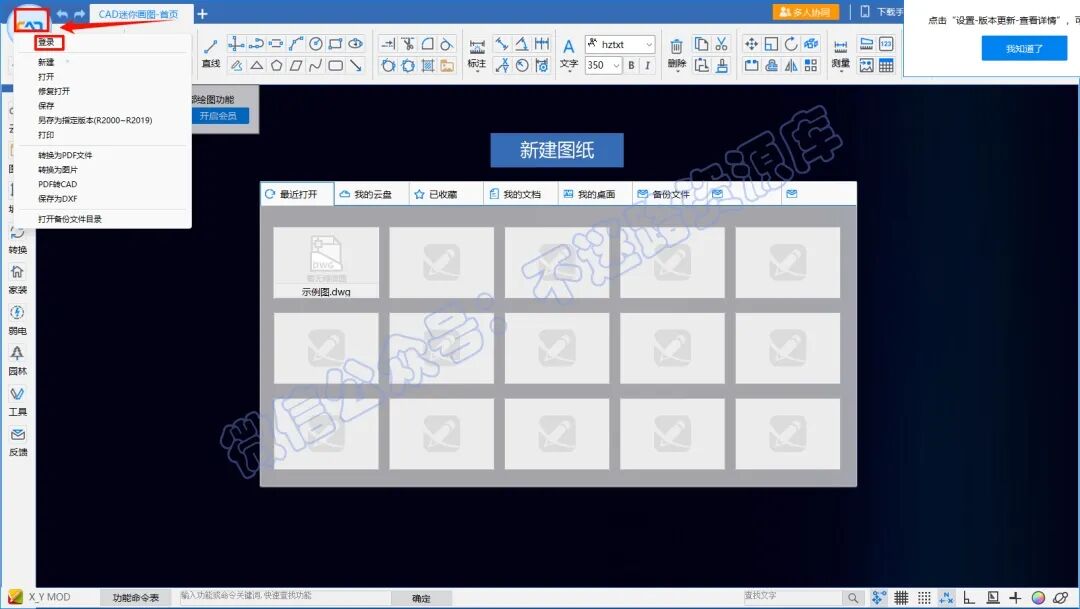
Task: Click the cut scissors icon
Action: (x=721, y=44)
